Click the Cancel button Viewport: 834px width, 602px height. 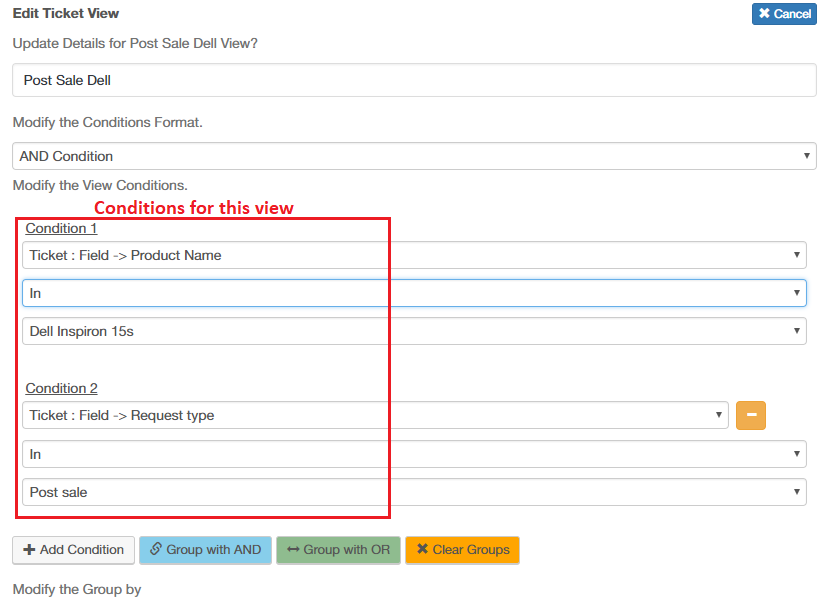coord(783,14)
